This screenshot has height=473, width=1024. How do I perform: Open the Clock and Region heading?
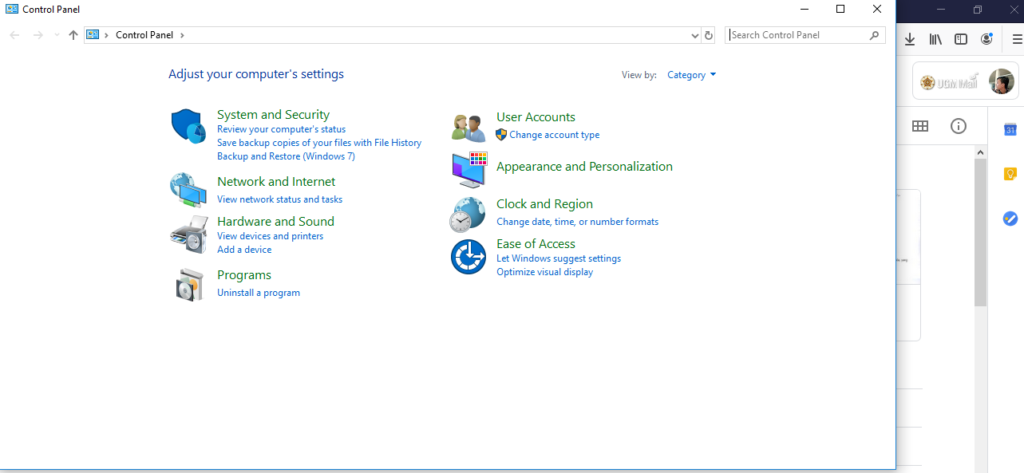[545, 204]
